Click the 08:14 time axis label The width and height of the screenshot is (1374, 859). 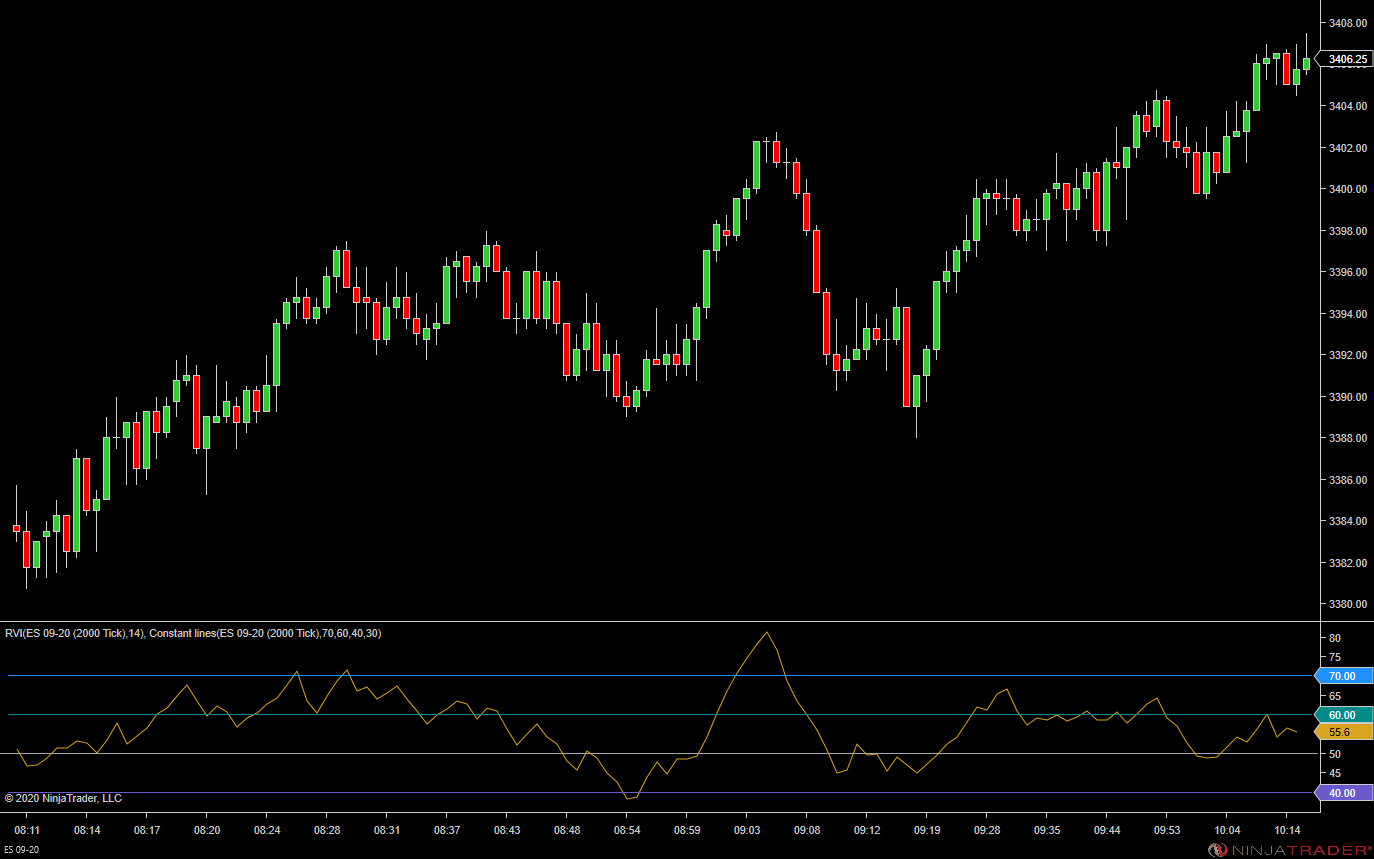click(x=87, y=831)
